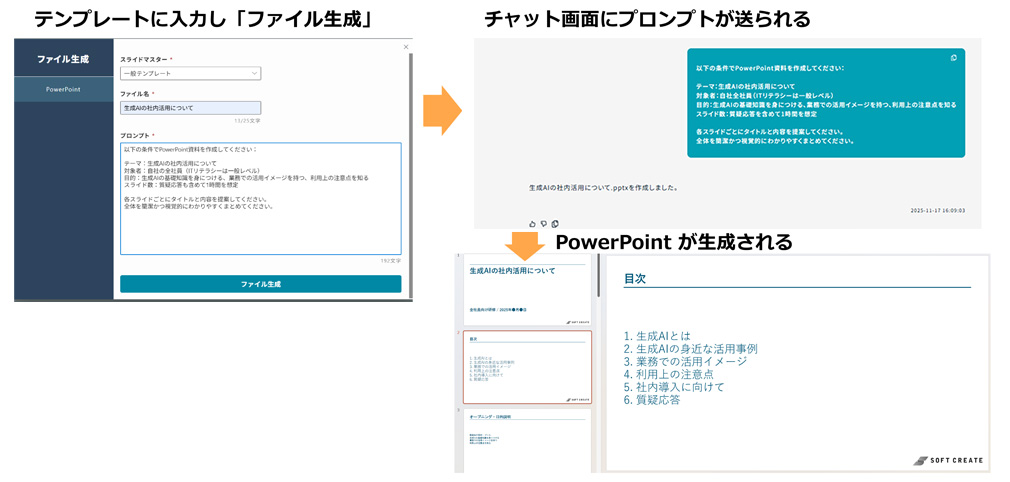
Task: Click the スライドマスター field label
Action: click(x=144, y=59)
